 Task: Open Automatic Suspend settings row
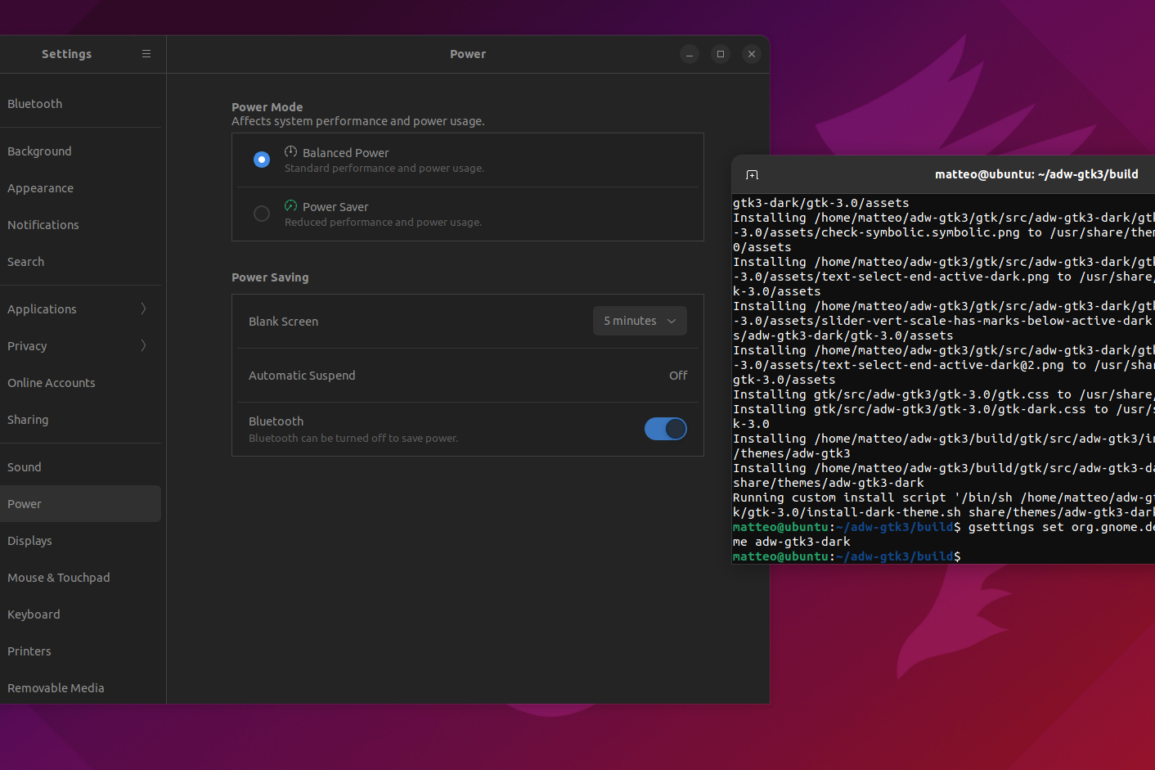click(467, 376)
